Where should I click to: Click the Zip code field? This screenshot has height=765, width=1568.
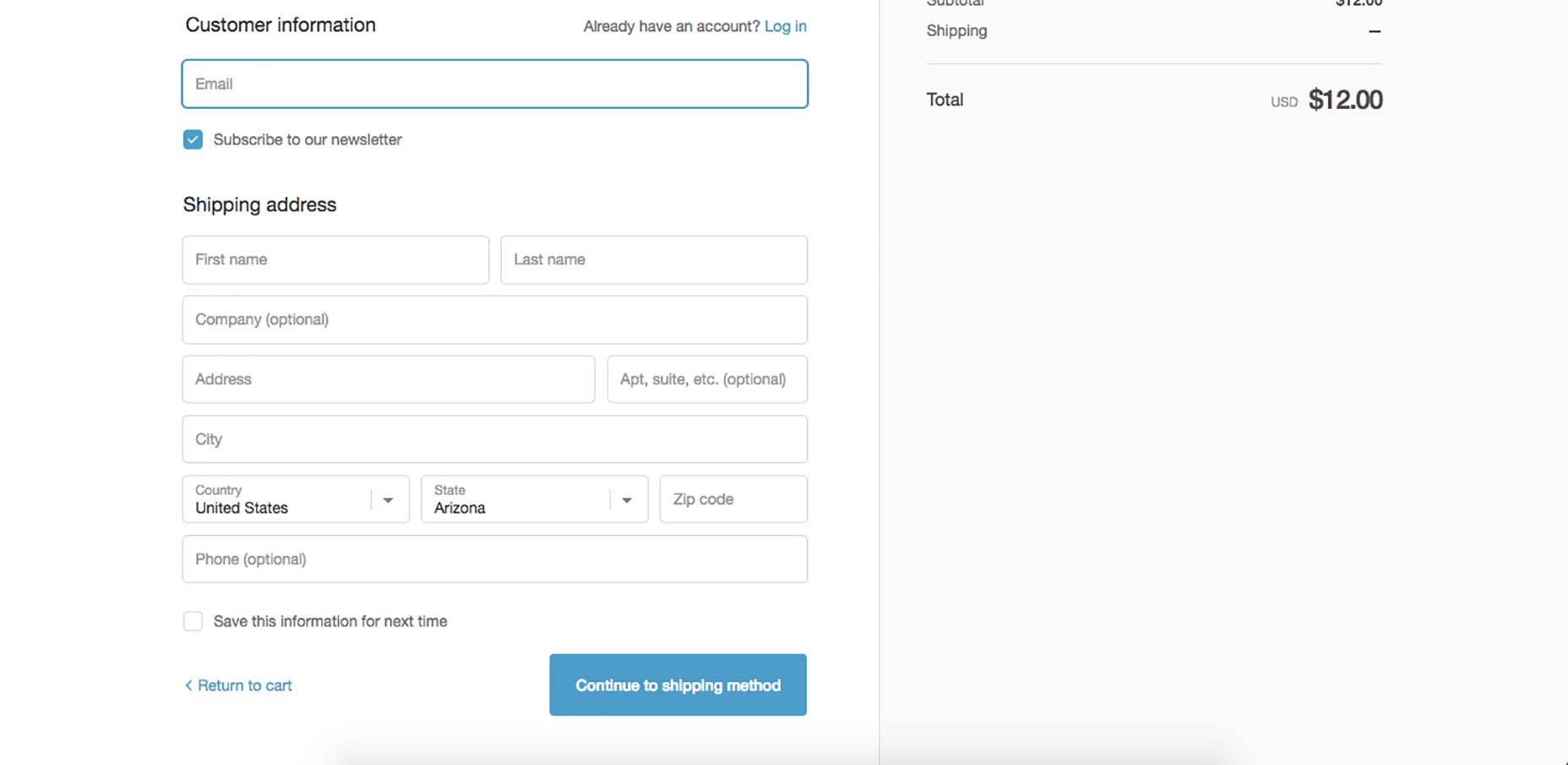click(x=733, y=499)
